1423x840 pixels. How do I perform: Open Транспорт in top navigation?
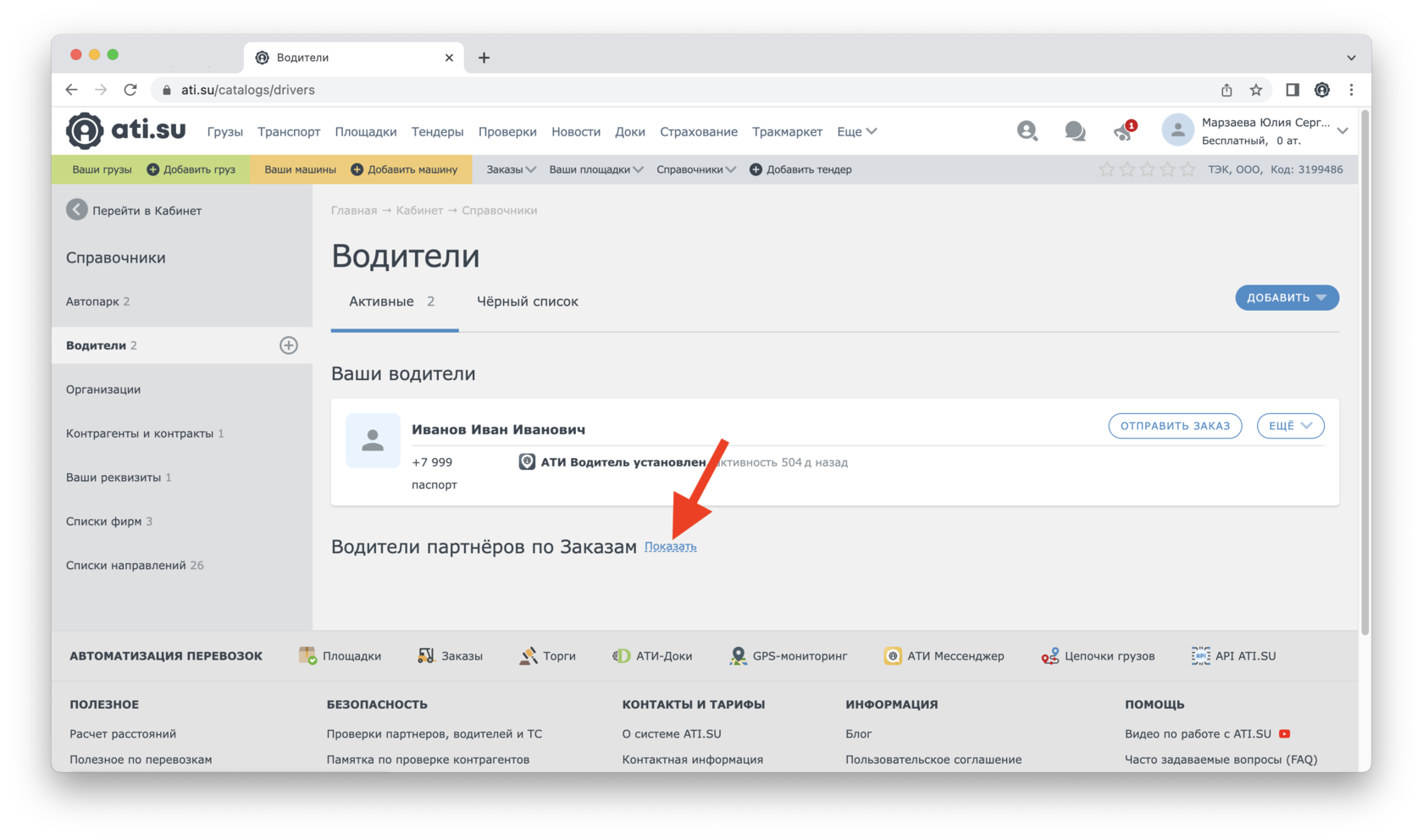289,131
